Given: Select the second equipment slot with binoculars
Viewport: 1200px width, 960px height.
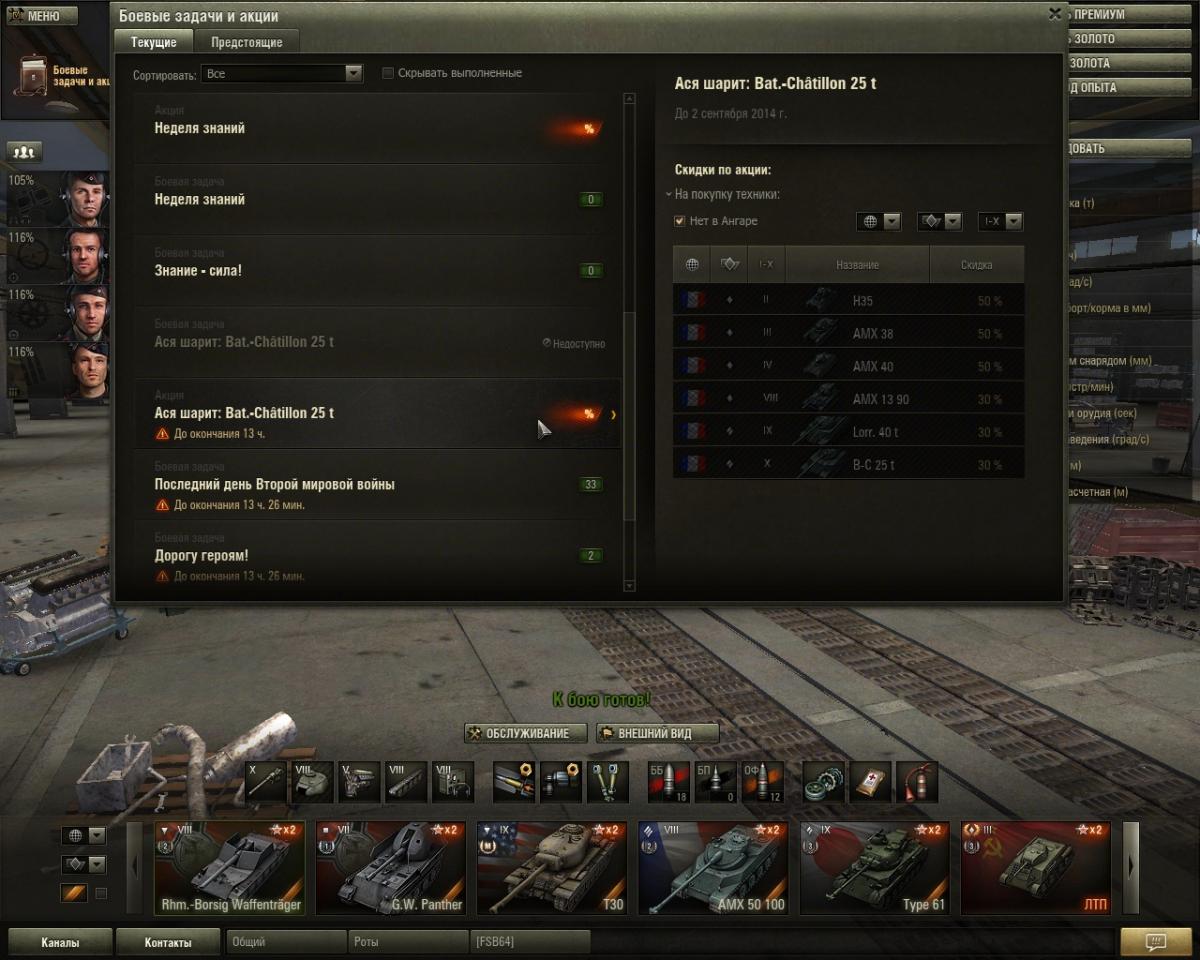Looking at the screenshot, I should [x=561, y=781].
